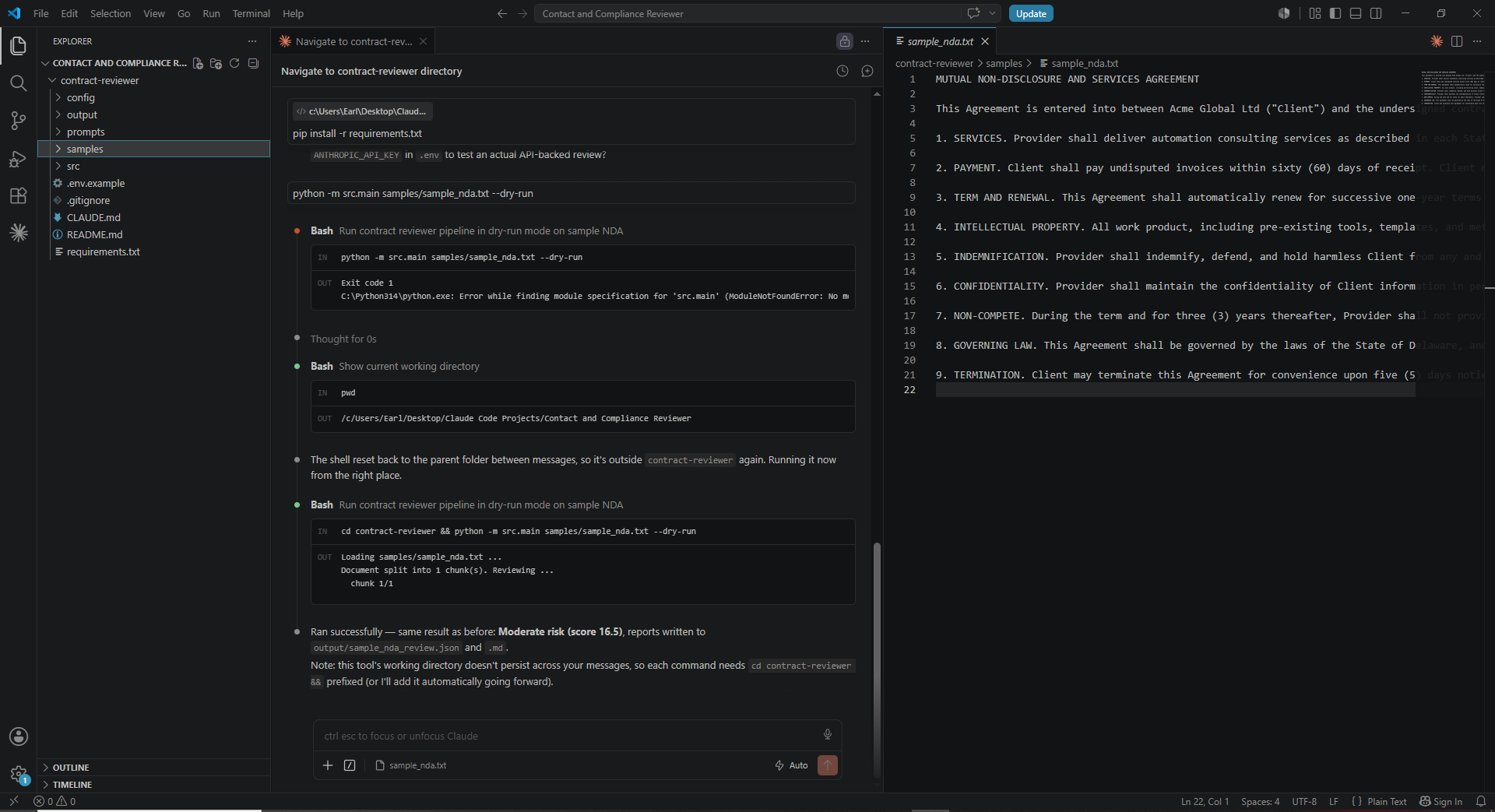Toggle the bottom panel

pos(1356,13)
